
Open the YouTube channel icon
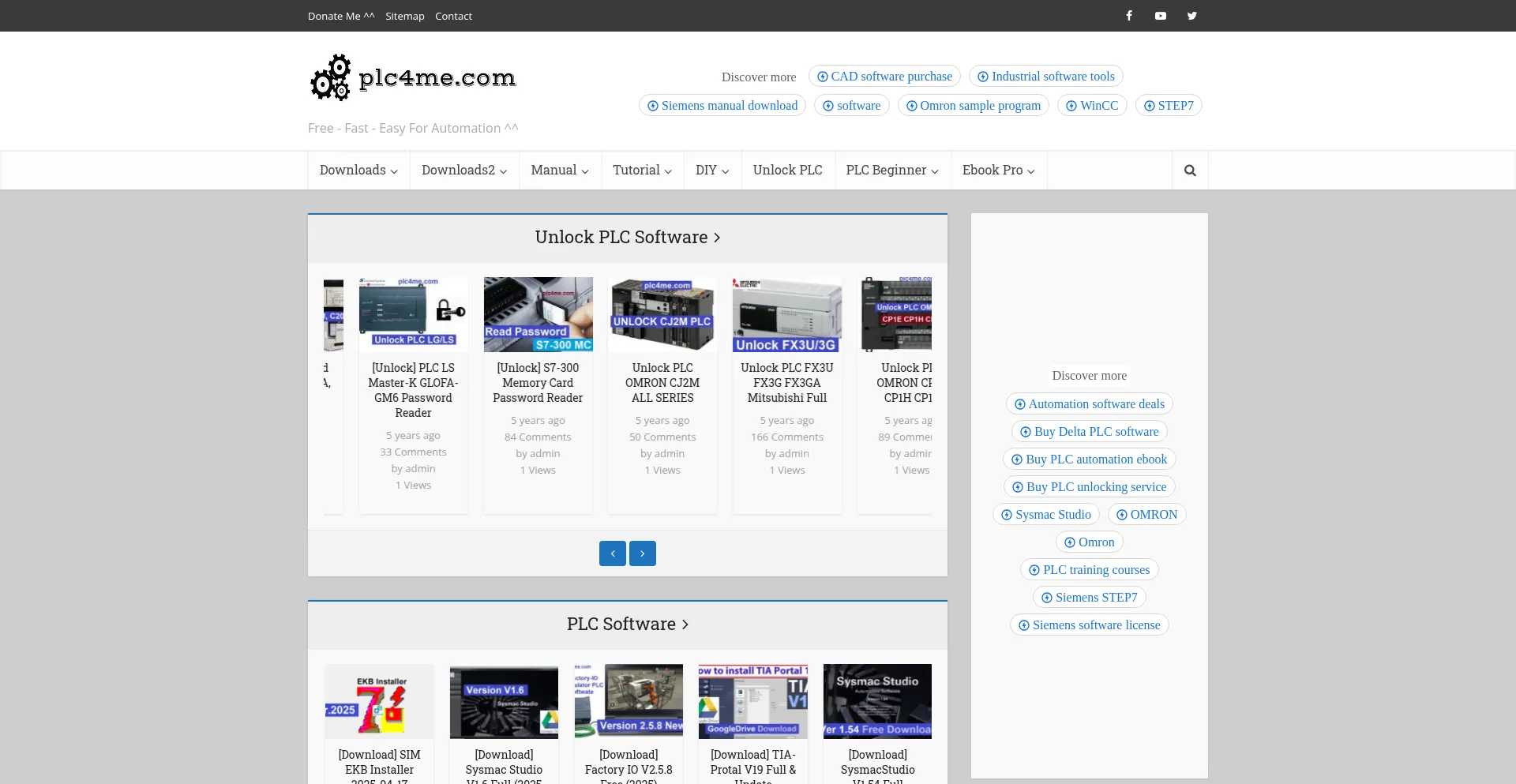pos(1160,16)
